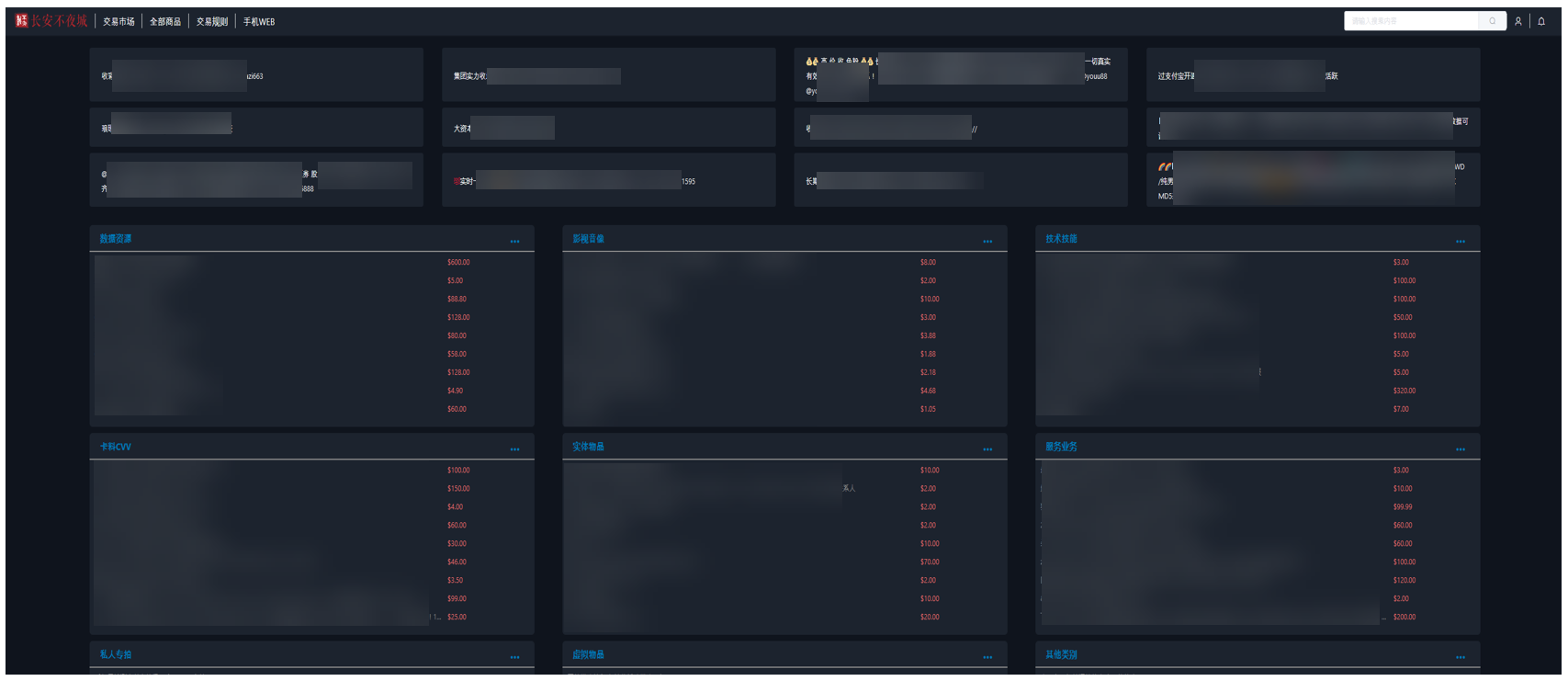This screenshot has width=1568, height=681.
Task: Open the notification bell icon
Action: click(x=1541, y=21)
